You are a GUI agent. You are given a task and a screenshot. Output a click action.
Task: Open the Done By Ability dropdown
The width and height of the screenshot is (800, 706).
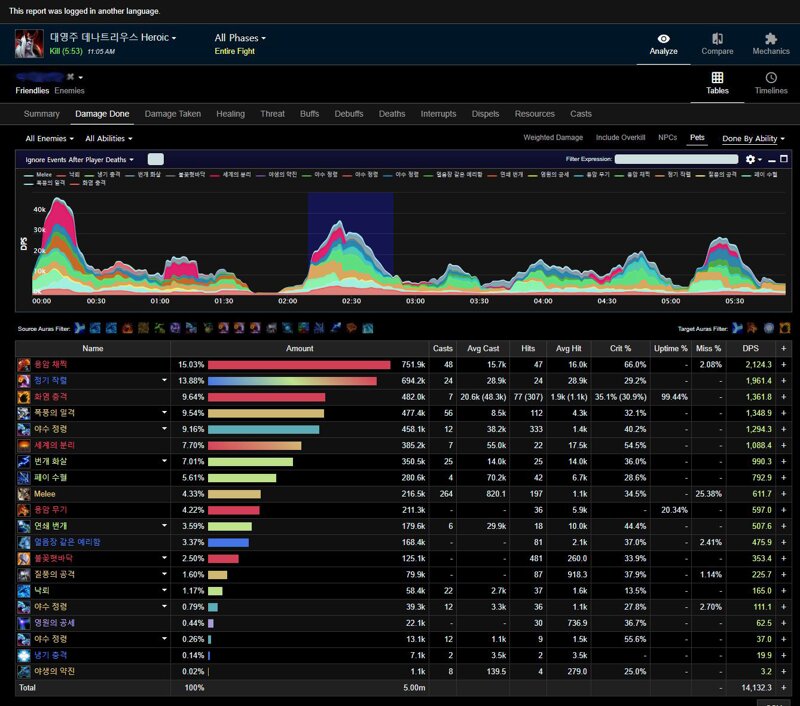[753, 139]
